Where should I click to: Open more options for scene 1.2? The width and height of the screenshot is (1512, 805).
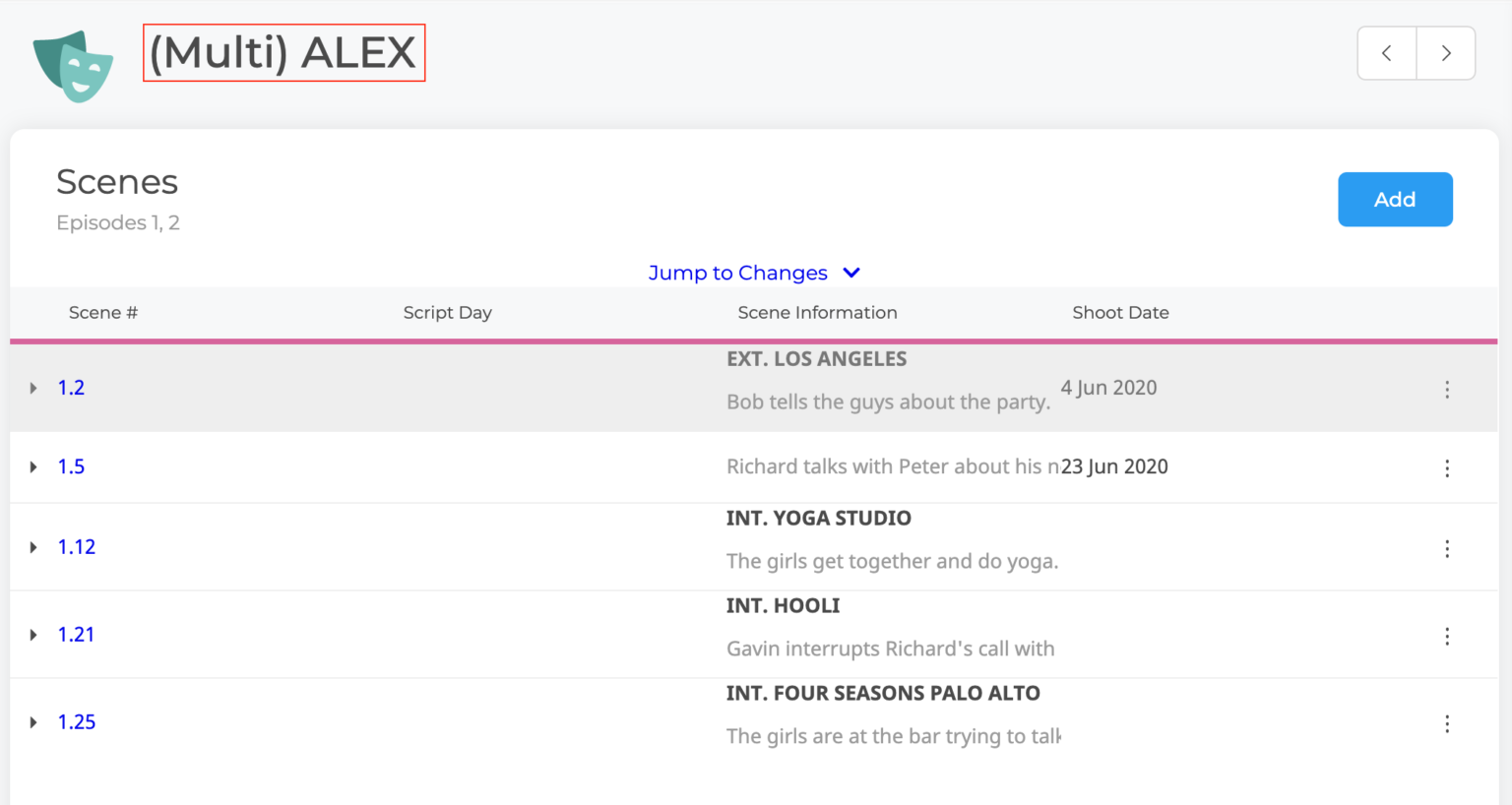[x=1446, y=390]
